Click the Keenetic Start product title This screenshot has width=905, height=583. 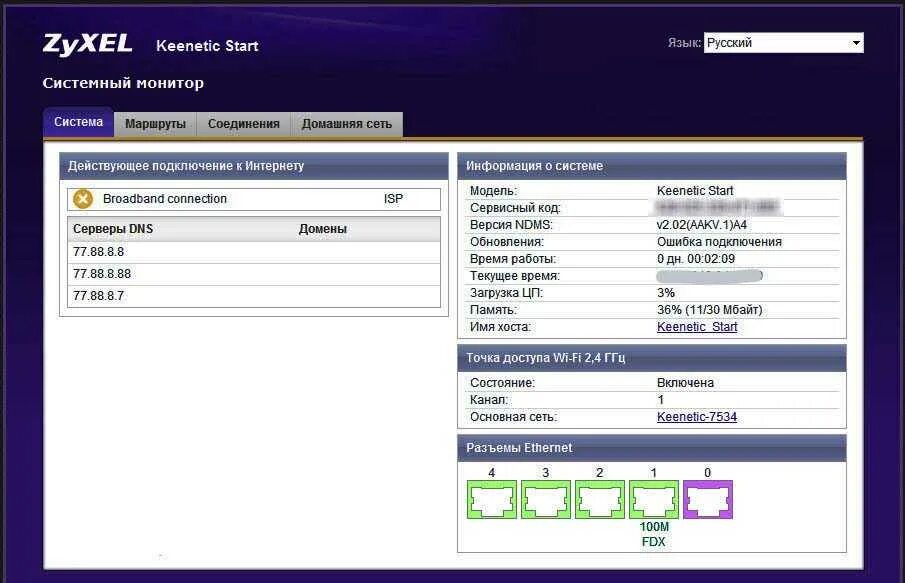(x=207, y=46)
